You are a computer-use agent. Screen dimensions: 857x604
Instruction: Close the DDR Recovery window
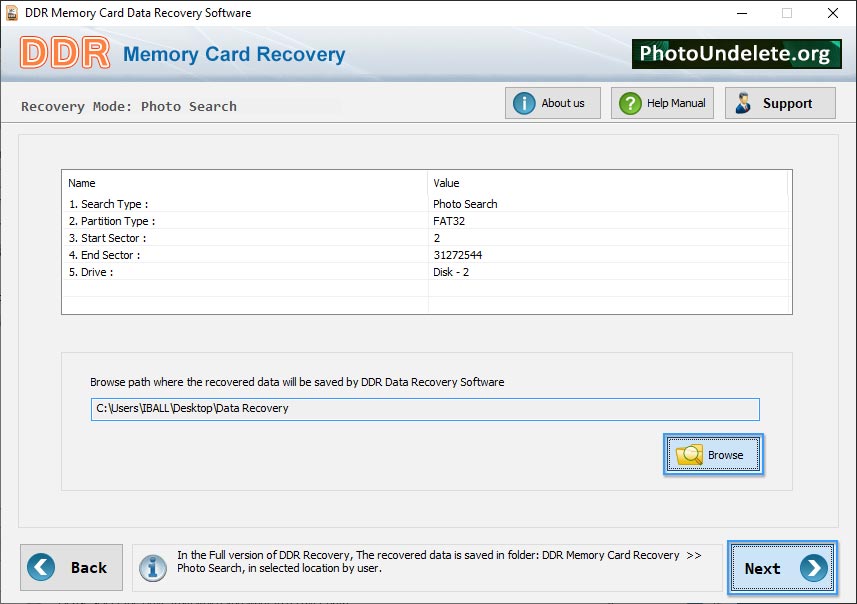point(832,13)
